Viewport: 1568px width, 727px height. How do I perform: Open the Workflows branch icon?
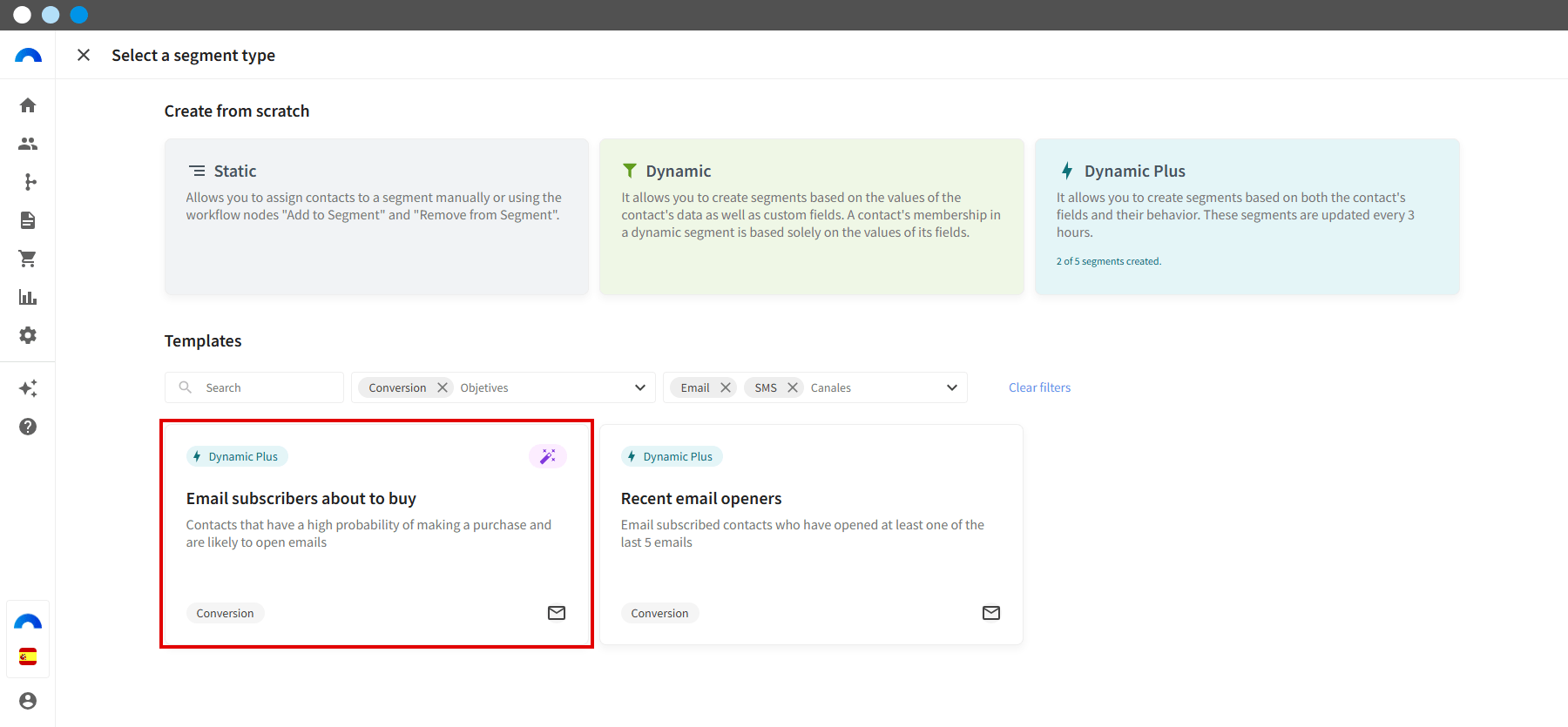tap(30, 182)
